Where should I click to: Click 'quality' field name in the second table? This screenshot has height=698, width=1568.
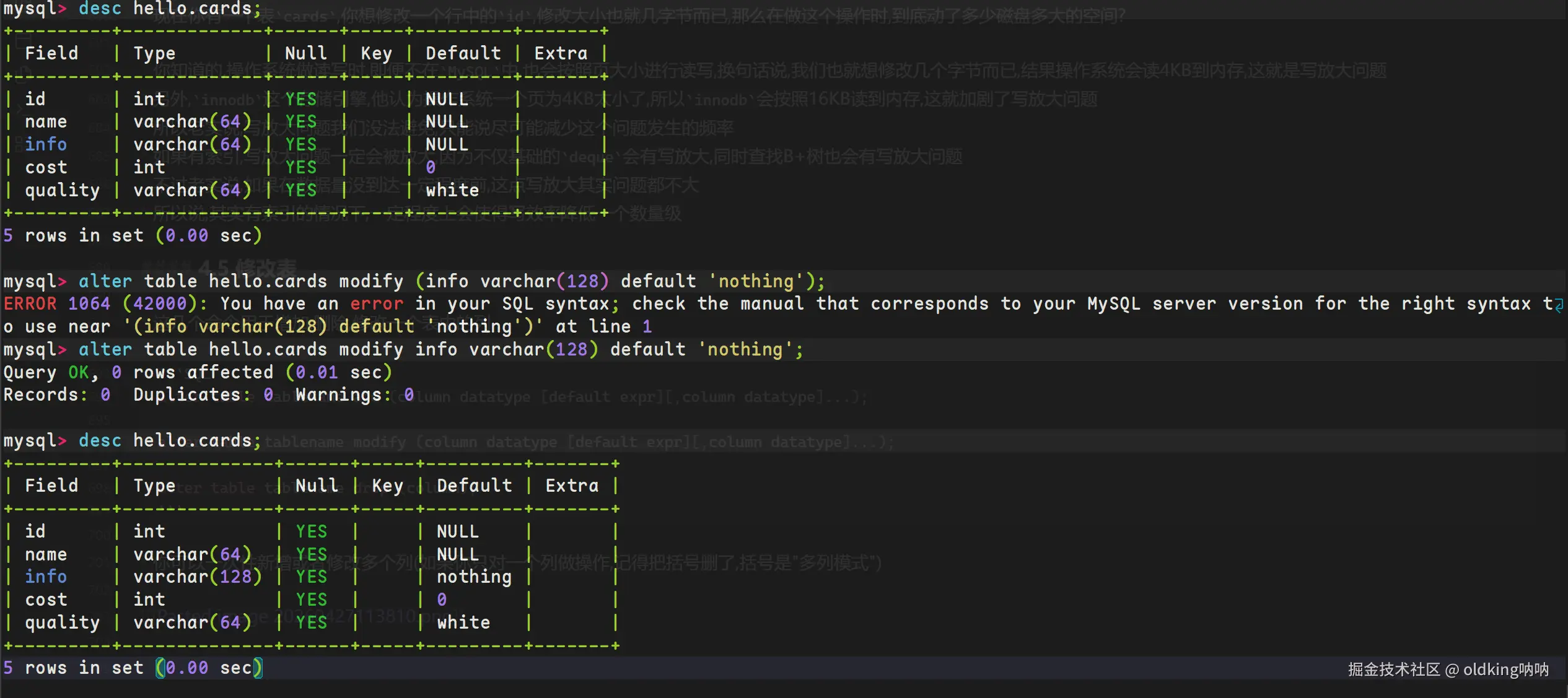62,622
